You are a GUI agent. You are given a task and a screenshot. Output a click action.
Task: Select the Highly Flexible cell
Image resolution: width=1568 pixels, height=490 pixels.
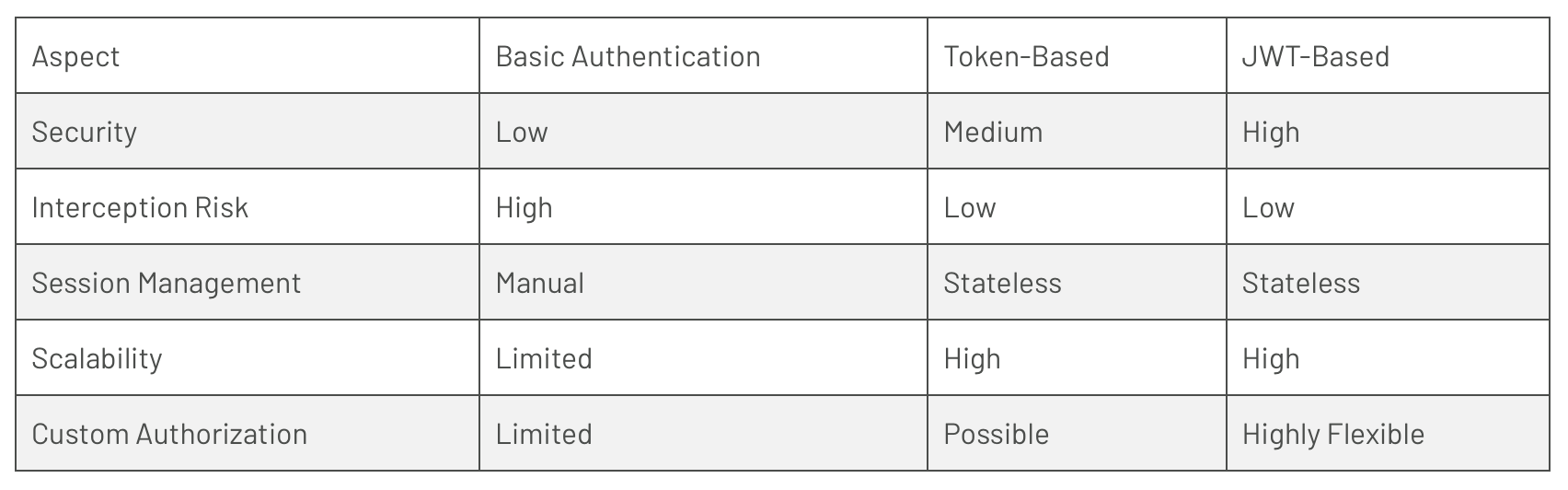pyautogui.click(x=1332, y=435)
